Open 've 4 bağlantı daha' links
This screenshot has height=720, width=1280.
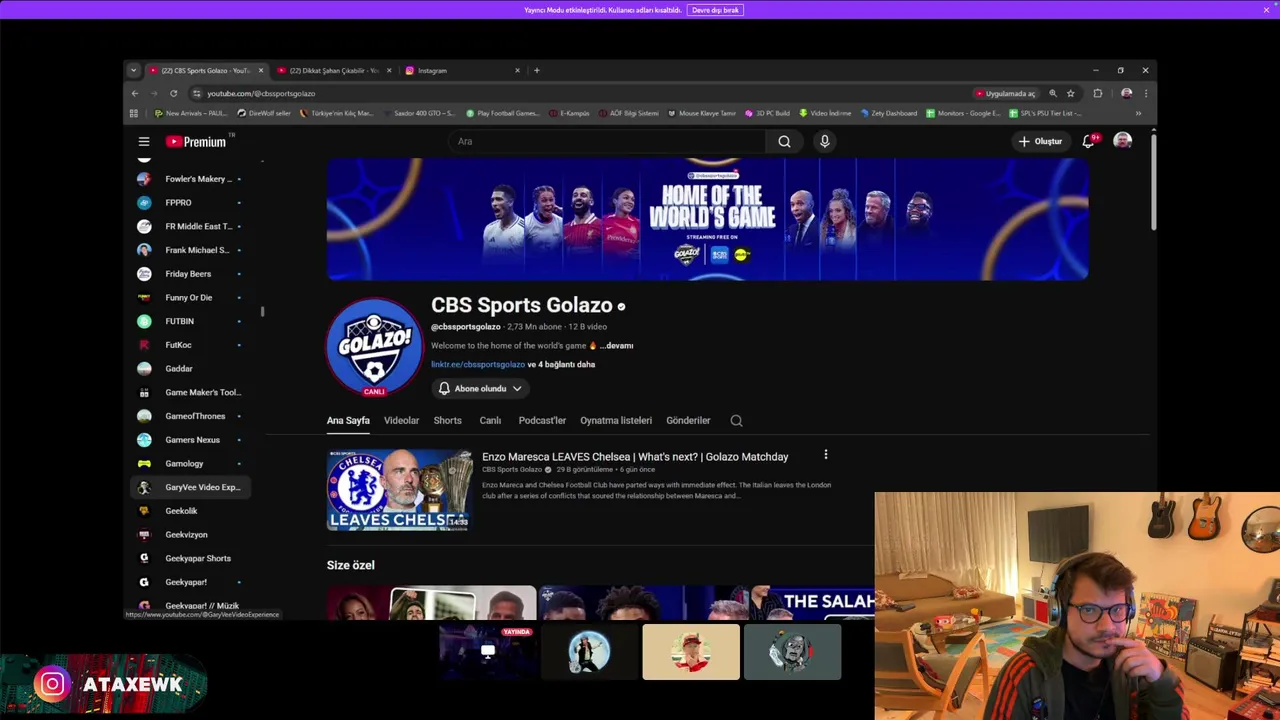[561, 365]
